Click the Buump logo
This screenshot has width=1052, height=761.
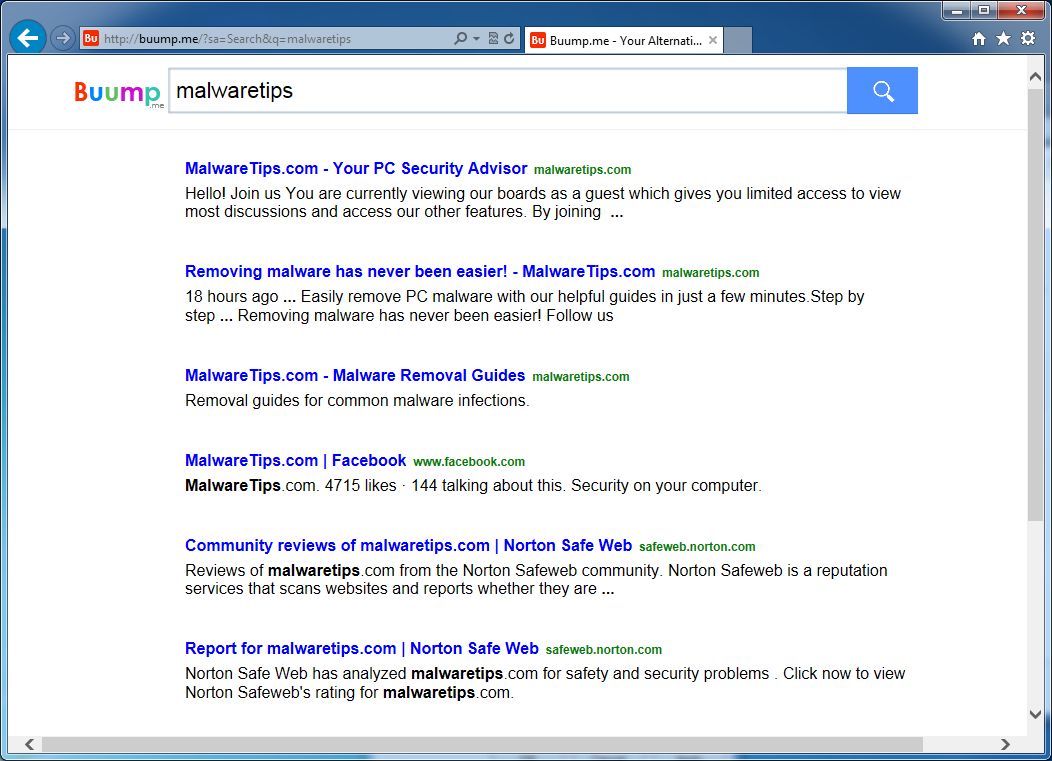pyautogui.click(x=119, y=93)
